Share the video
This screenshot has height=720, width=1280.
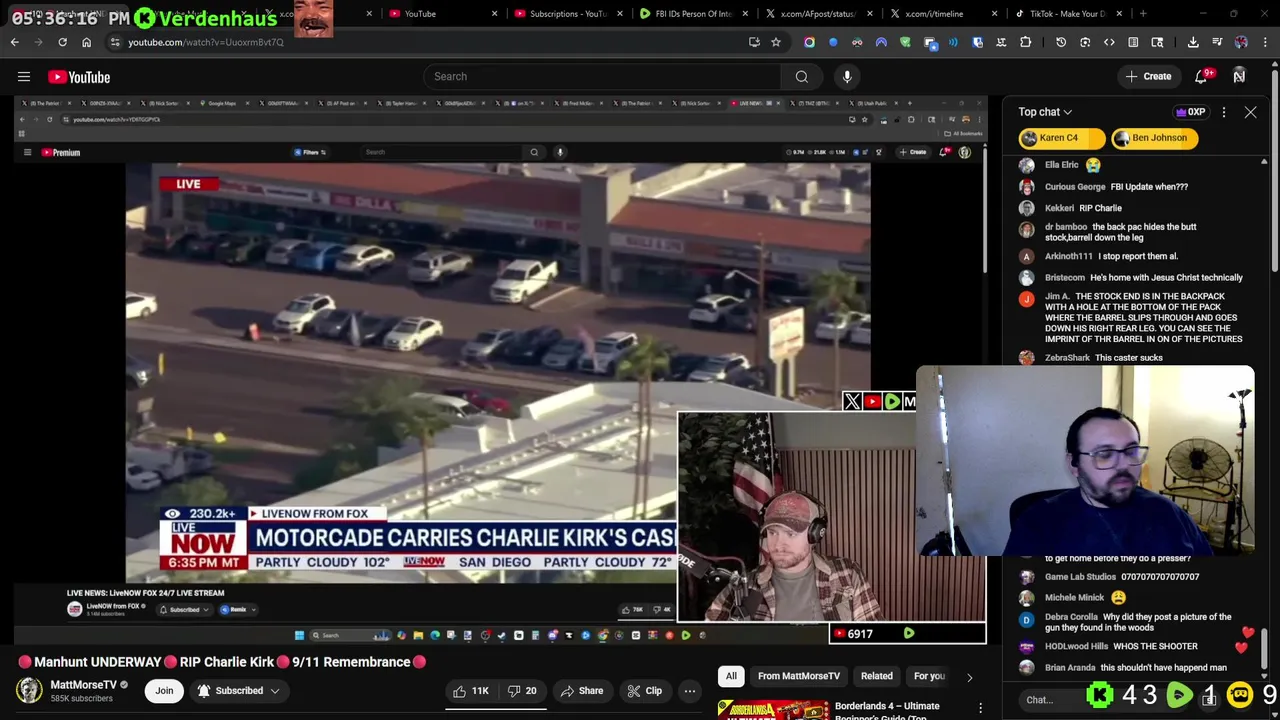tap(581, 691)
